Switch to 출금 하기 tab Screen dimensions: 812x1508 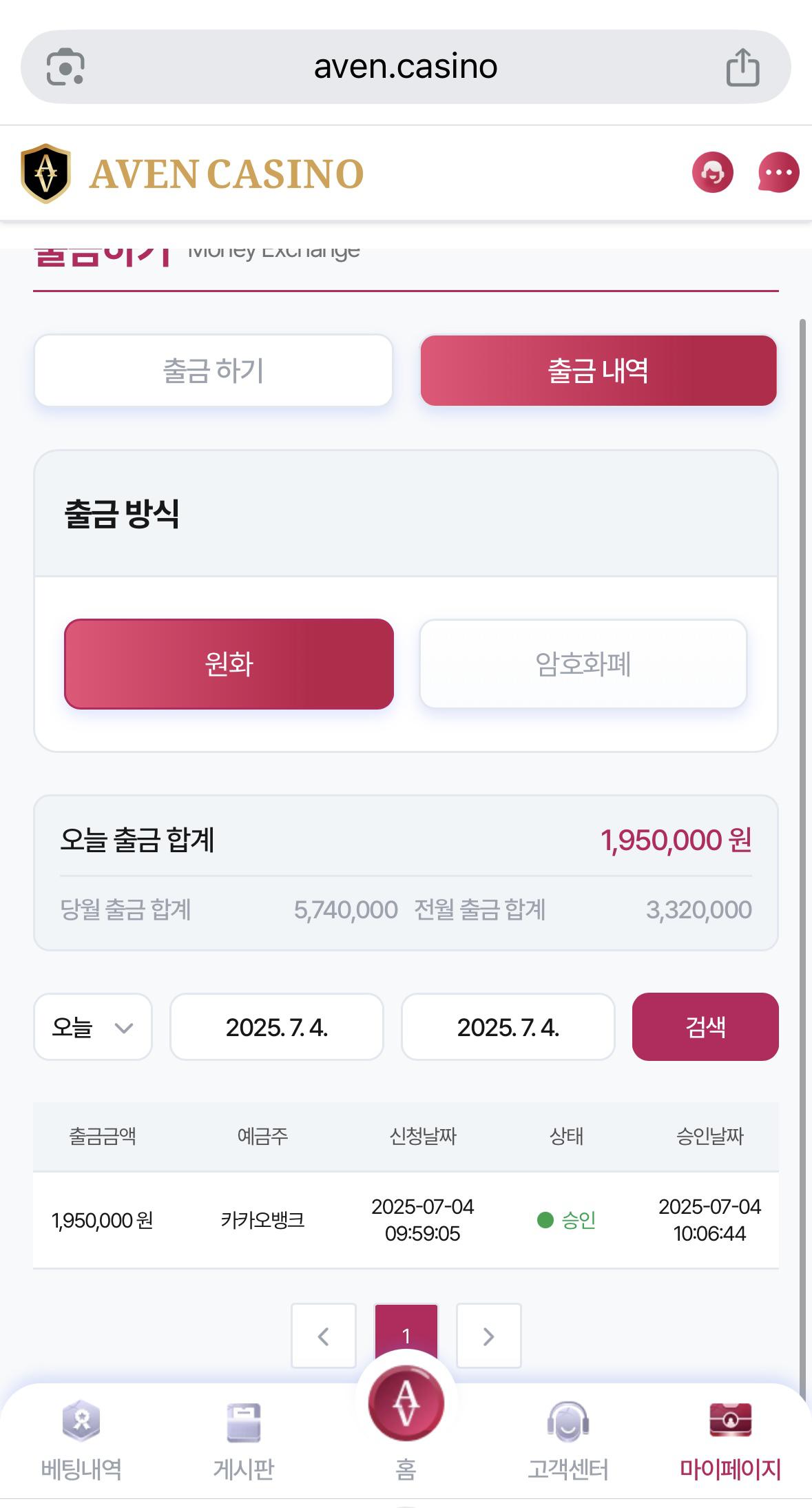coord(214,371)
